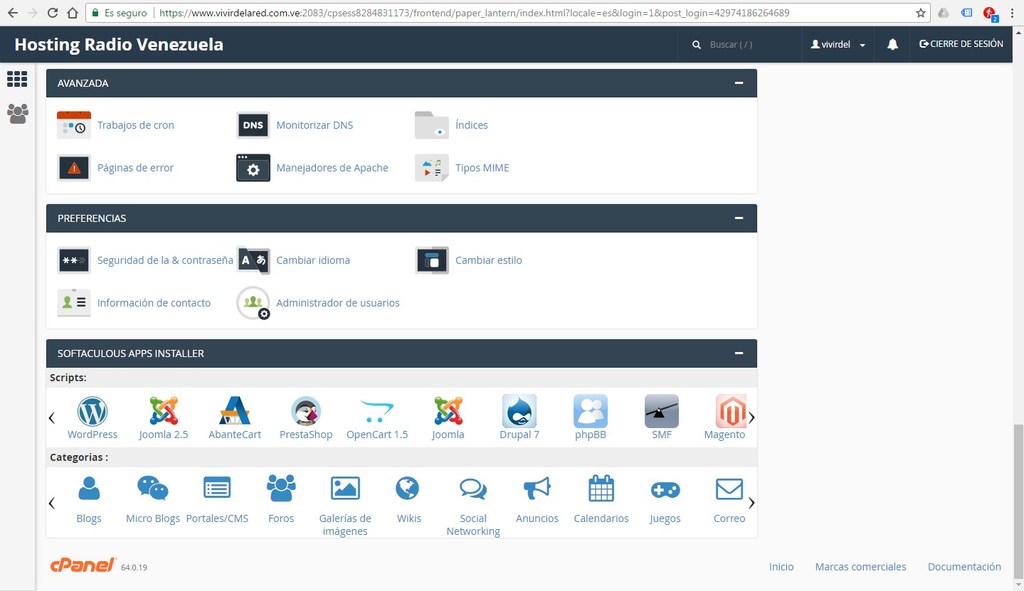Click the Páginas de error warning icon

pos(74,168)
